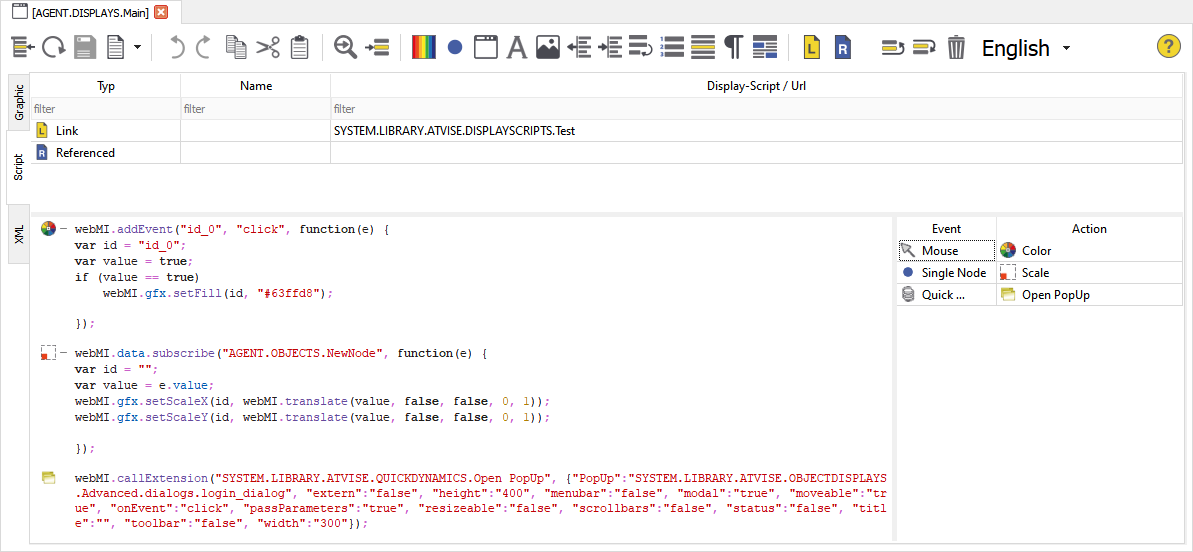The image size is (1193, 552).
Task: Click the letter A text icon
Action: point(517,48)
